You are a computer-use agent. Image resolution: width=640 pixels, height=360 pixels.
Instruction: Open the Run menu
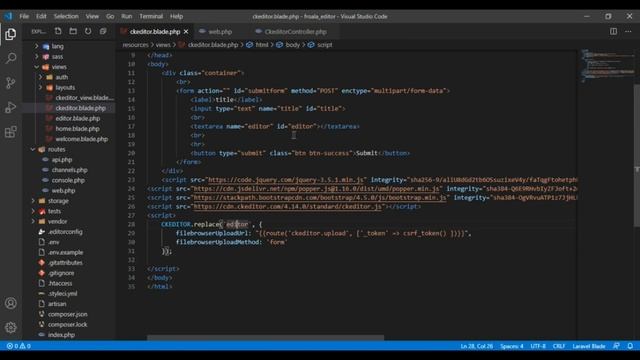point(127,16)
